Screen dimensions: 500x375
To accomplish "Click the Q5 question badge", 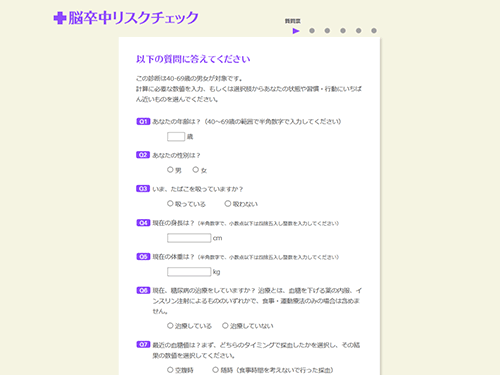I will point(143,256).
